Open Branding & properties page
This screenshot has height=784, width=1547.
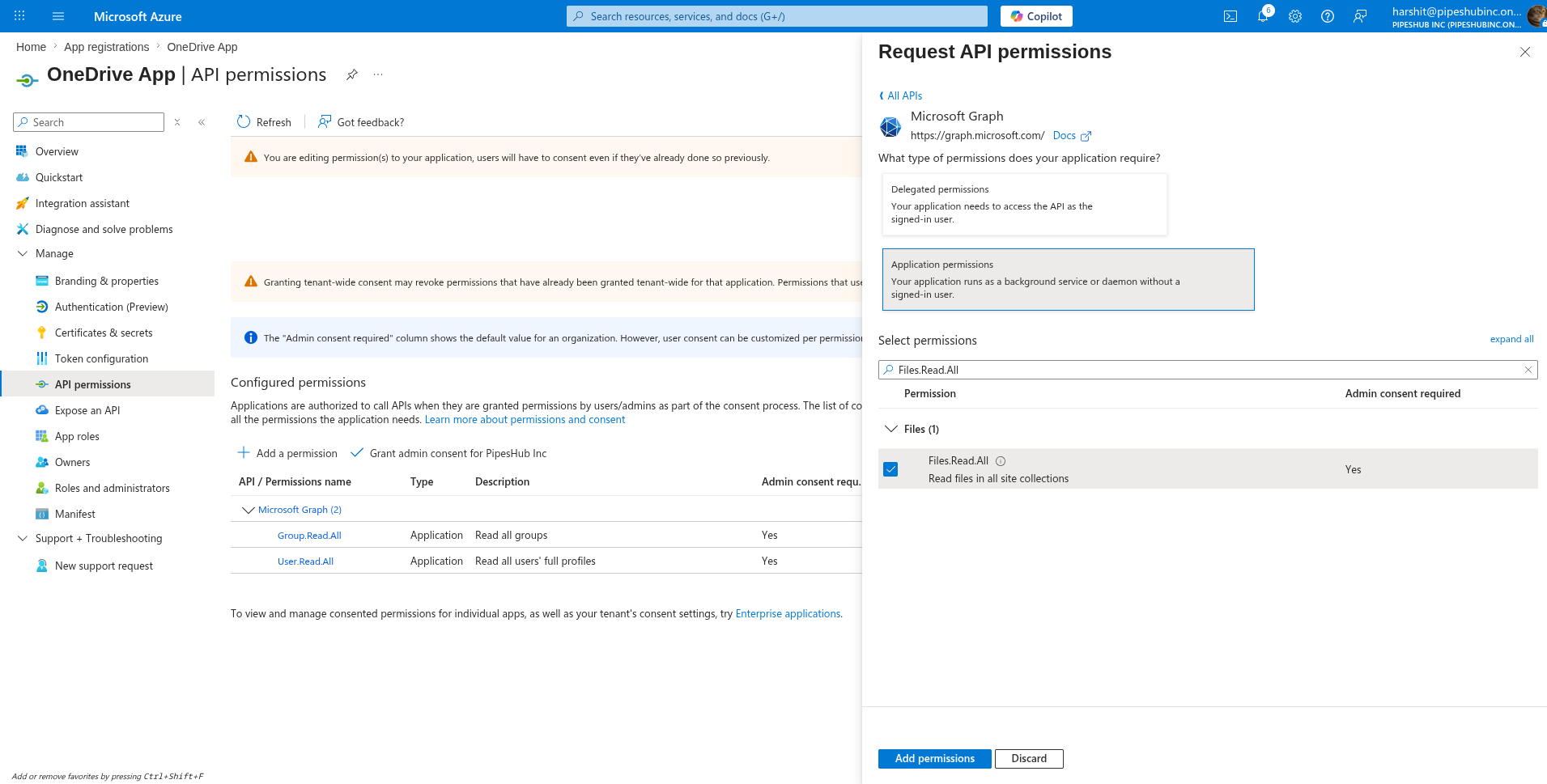pyautogui.click(x=107, y=281)
